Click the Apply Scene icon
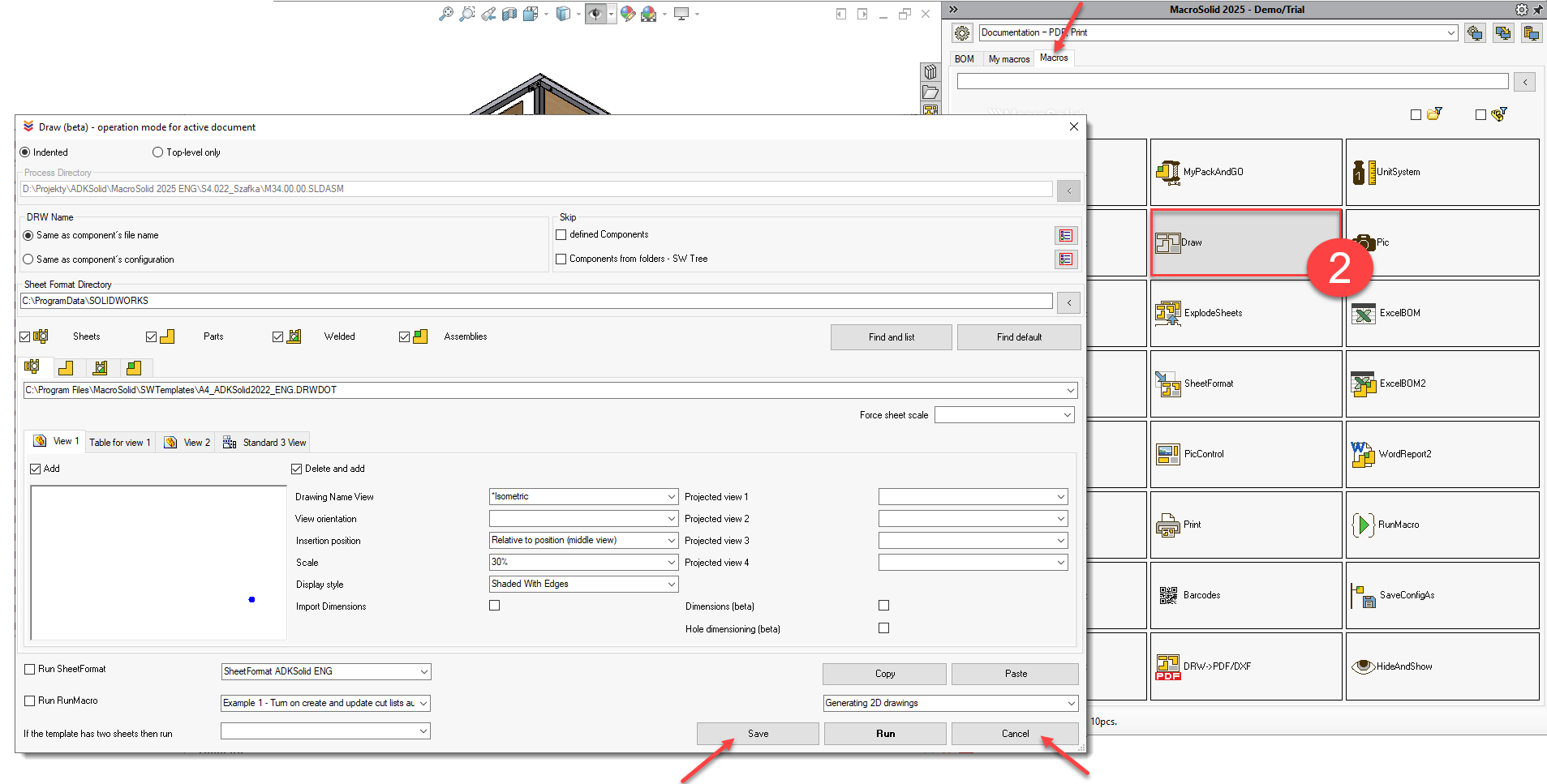This screenshot has height=784, width=1547. click(x=649, y=14)
